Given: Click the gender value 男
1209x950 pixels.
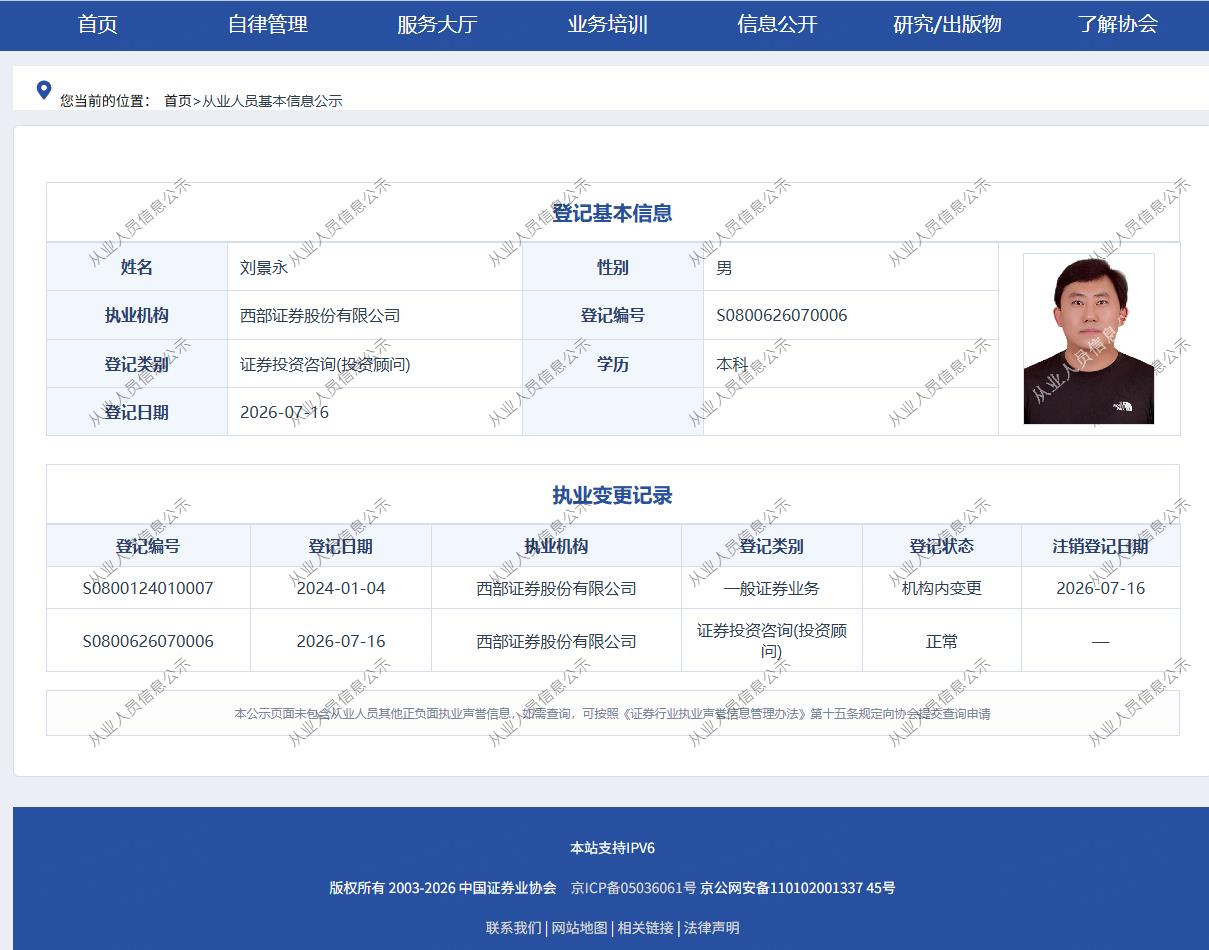Looking at the screenshot, I should click(x=724, y=268).
